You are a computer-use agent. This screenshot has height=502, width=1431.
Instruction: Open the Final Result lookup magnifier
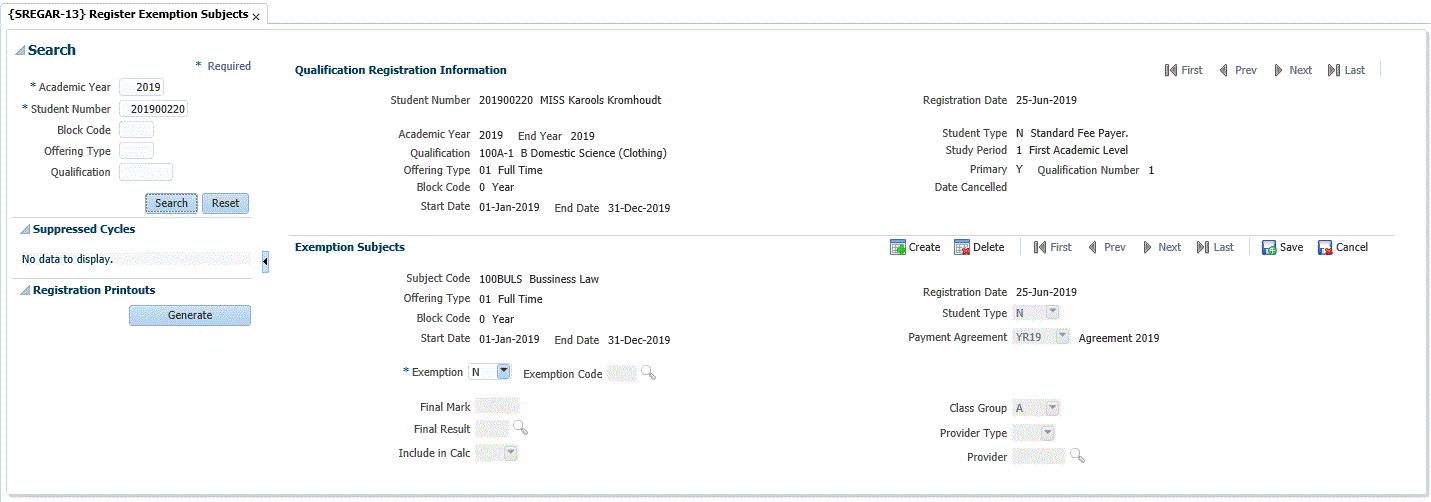point(520,428)
